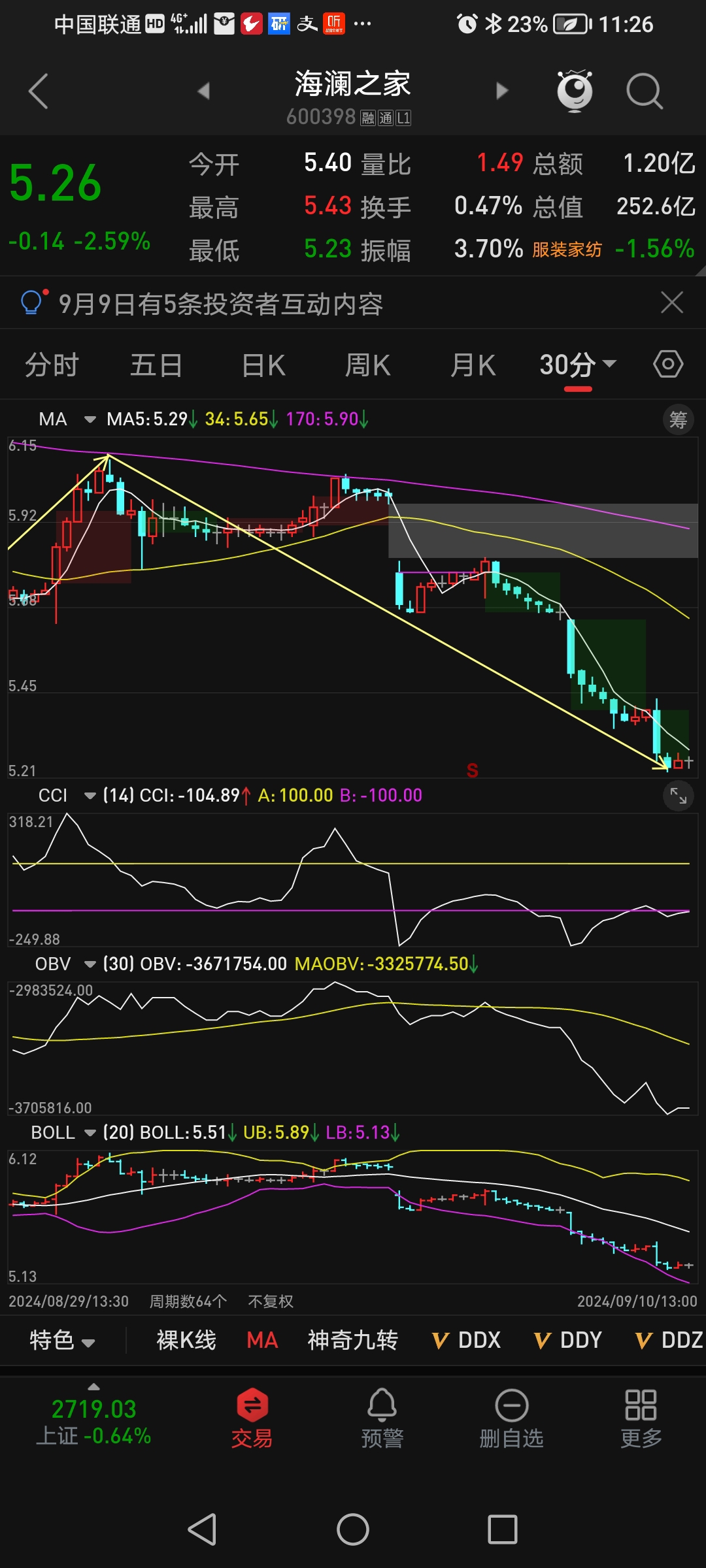The image size is (706, 1568).
Task: Toggle the 筹 chip distribution button
Action: 679,419
